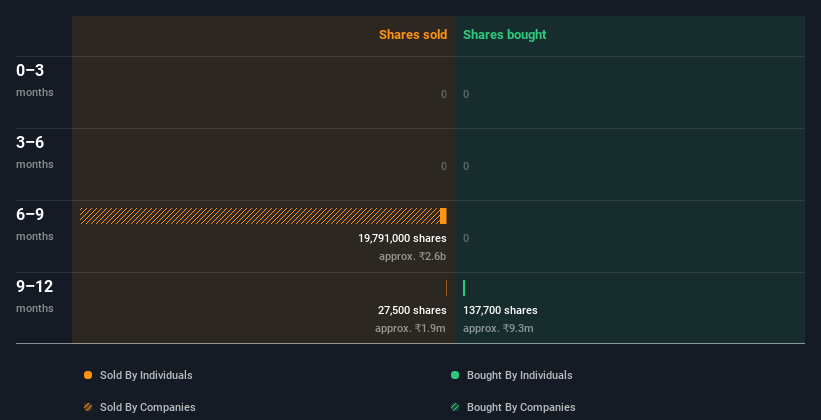The width and height of the screenshot is (821, 420).
Task: Click the shares bought 0 in 0–3 months
Action: (x=466, y=95)
